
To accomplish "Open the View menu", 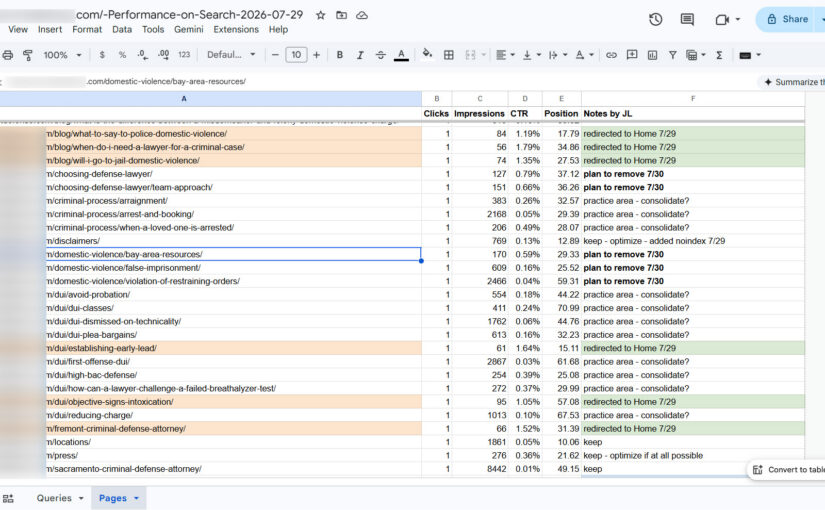I will [x=18, y=29].
